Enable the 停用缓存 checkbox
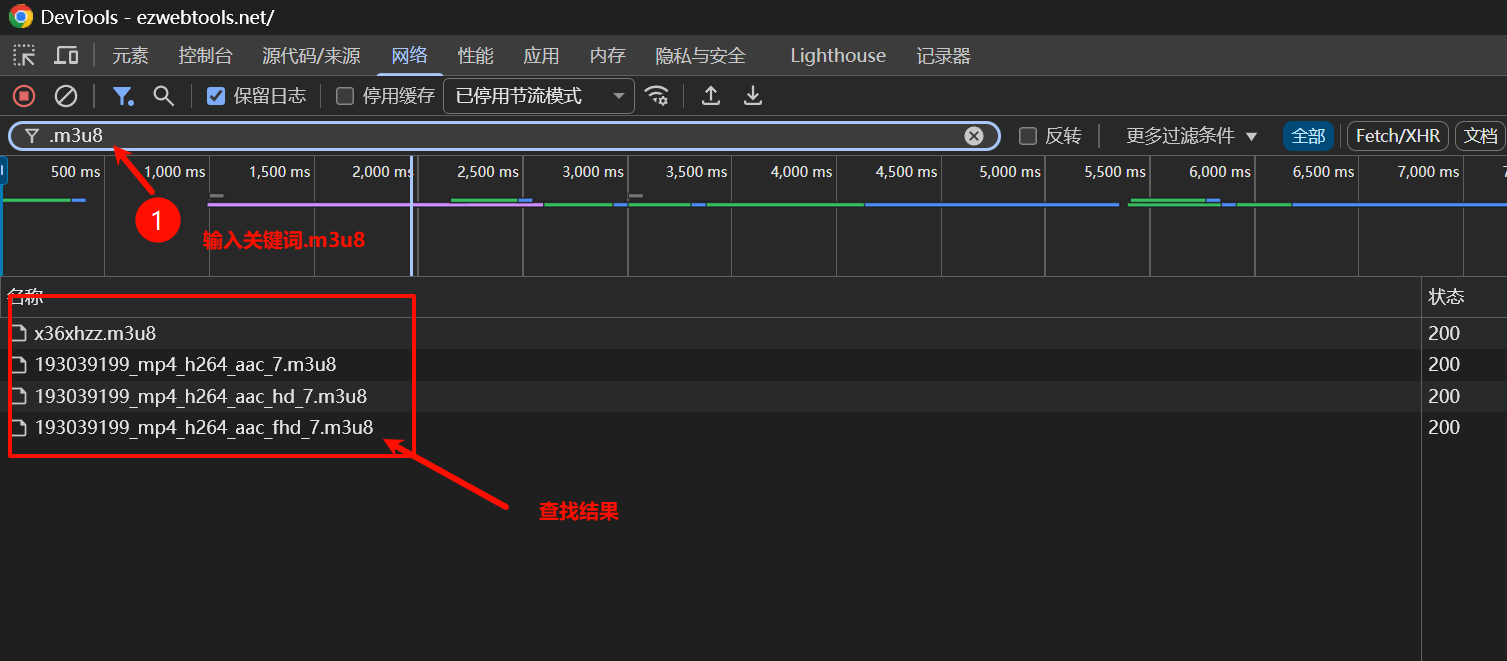The image size is (1507, 661). pos(344,95)
